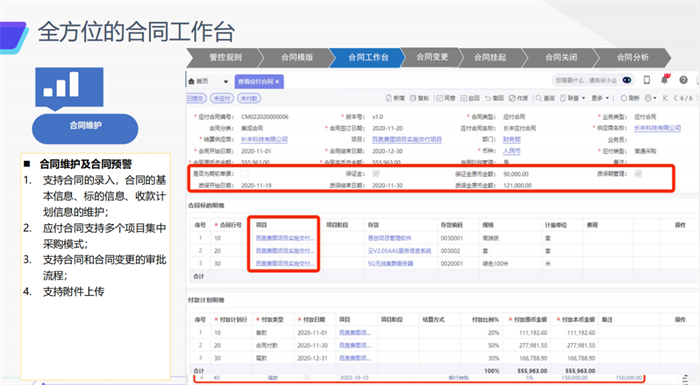
Task: Expand the 更多 dropdown menu
Action: tap(607, 98)
